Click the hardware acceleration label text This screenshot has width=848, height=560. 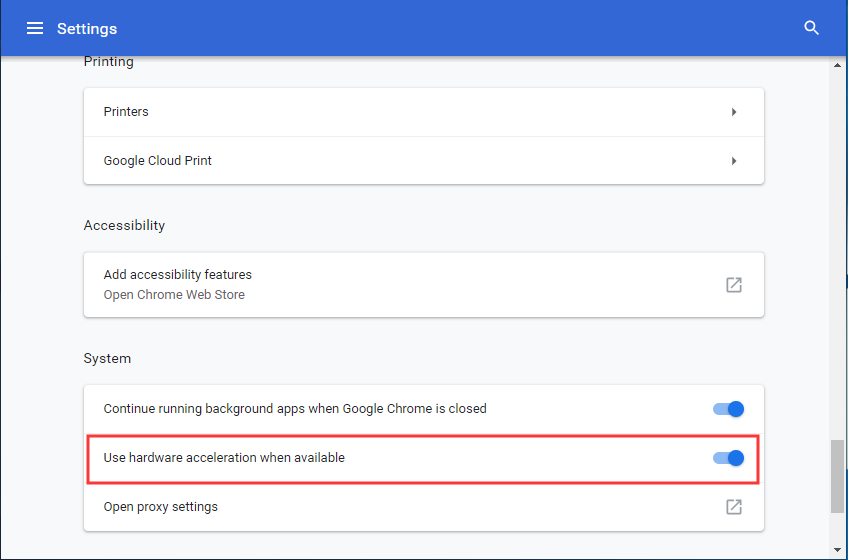tap(224, 458)
